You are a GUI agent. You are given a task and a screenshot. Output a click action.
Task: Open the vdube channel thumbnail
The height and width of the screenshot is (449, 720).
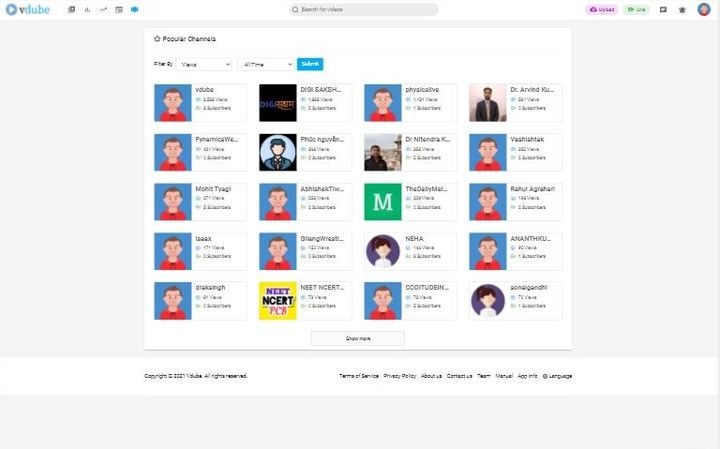pyautogui.click(x=173, y=102)
